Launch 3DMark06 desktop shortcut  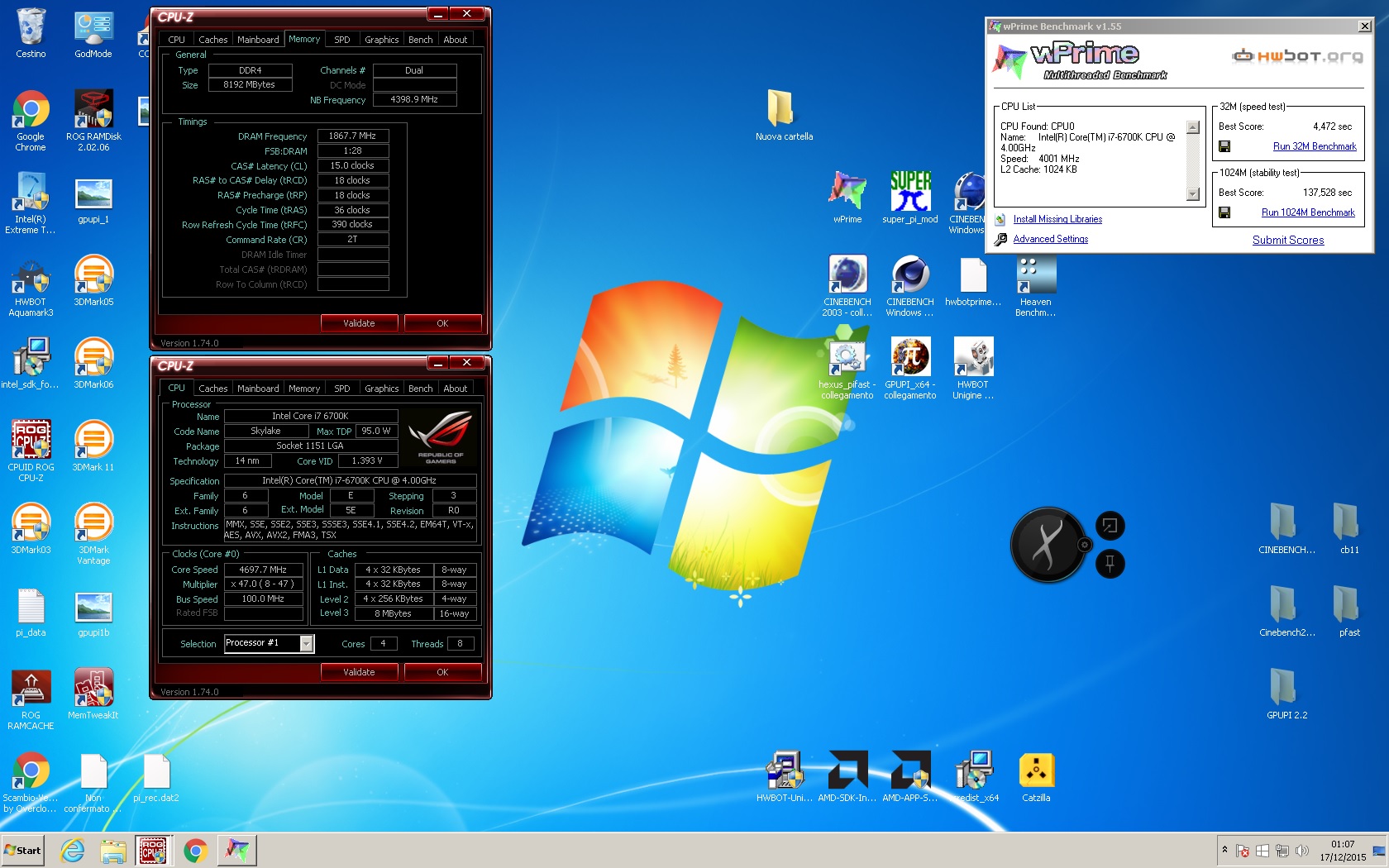[x=93, y=364]
